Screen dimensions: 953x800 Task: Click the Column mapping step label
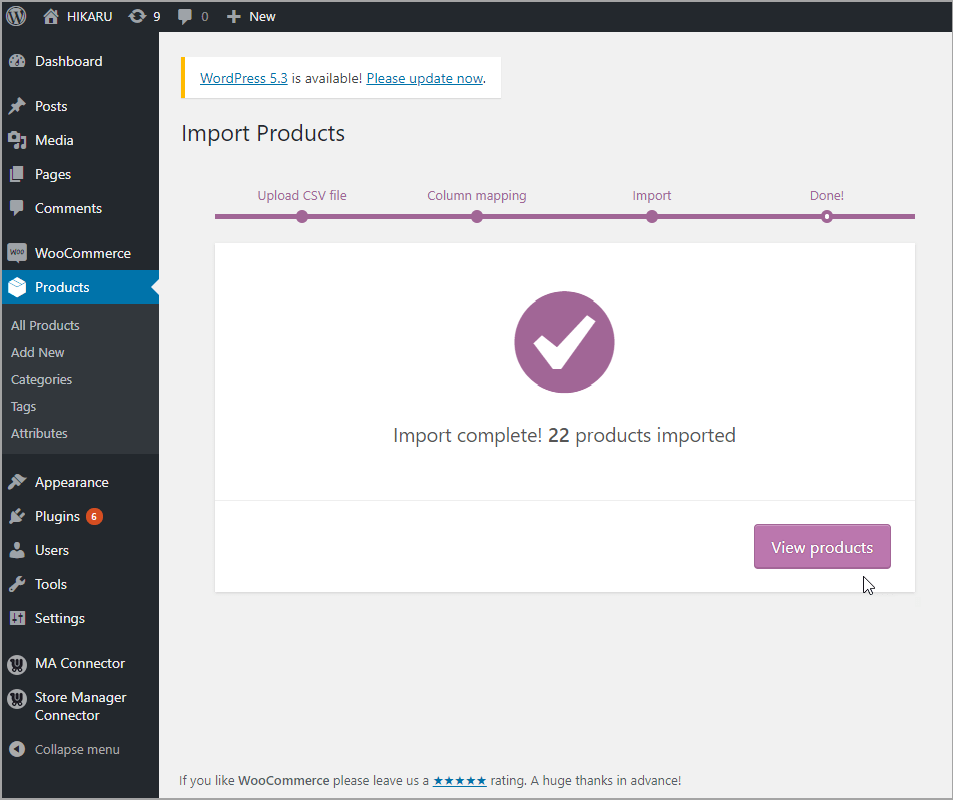[x=477, y=196]
